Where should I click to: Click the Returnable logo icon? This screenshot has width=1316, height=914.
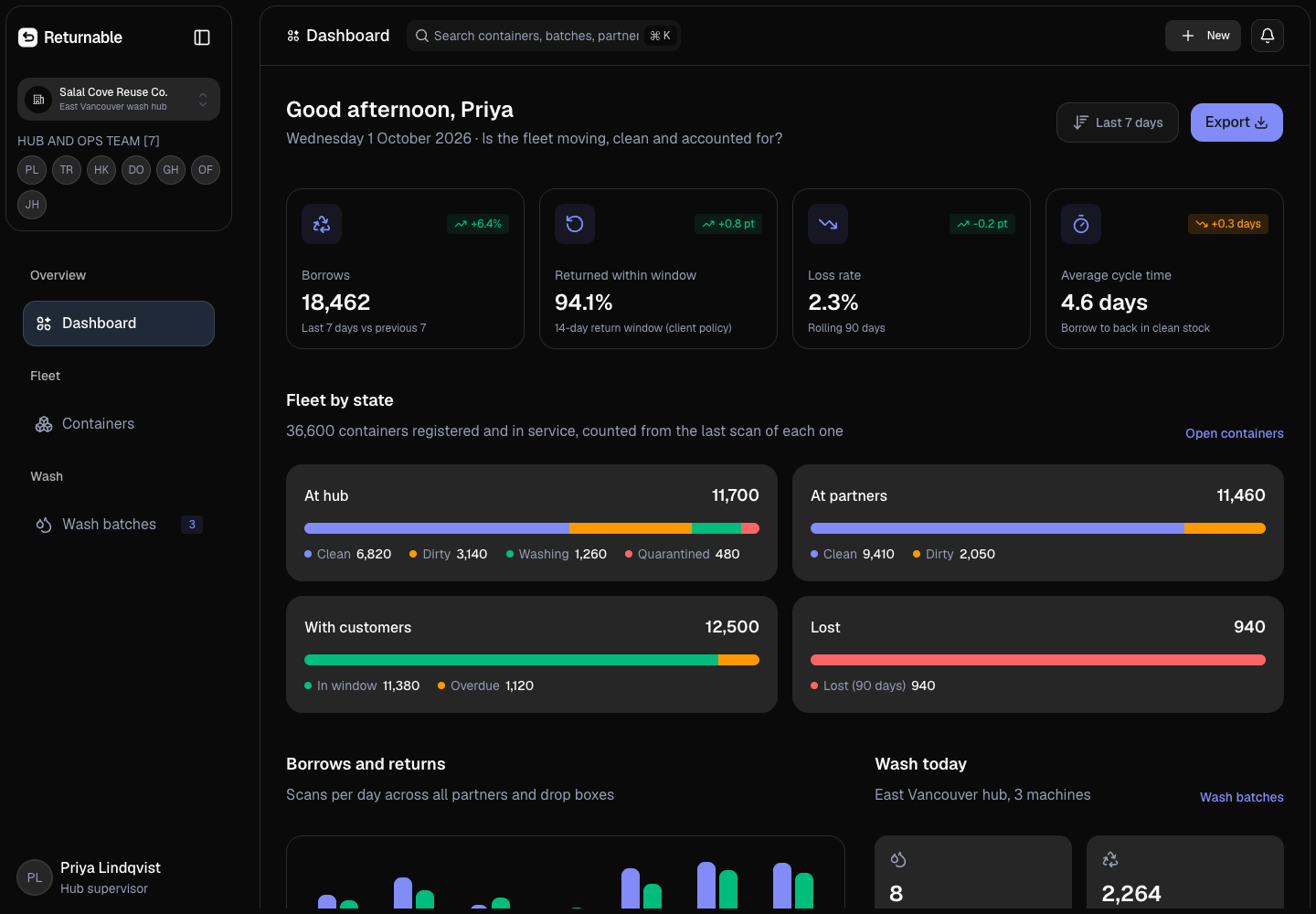pos(28,37)
